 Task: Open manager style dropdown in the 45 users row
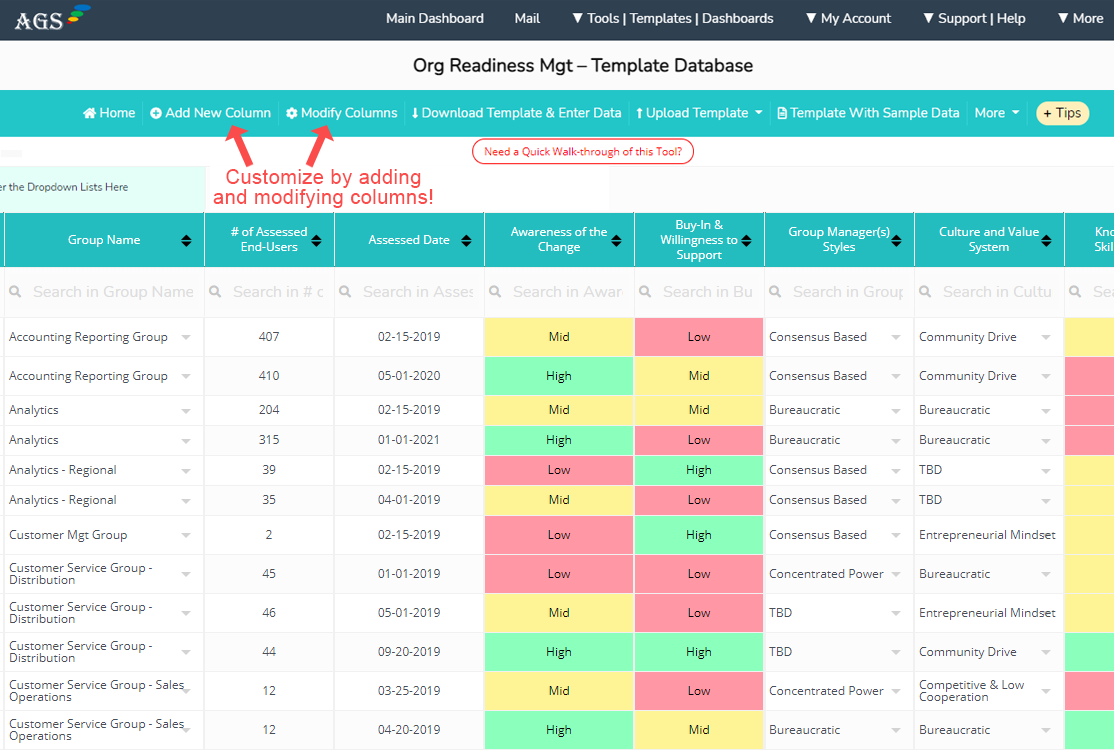[896, 574]
